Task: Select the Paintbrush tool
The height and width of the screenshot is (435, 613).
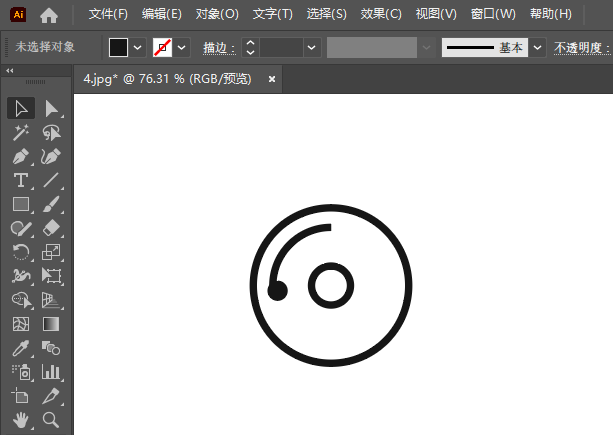Action: (x=51, y=204)
